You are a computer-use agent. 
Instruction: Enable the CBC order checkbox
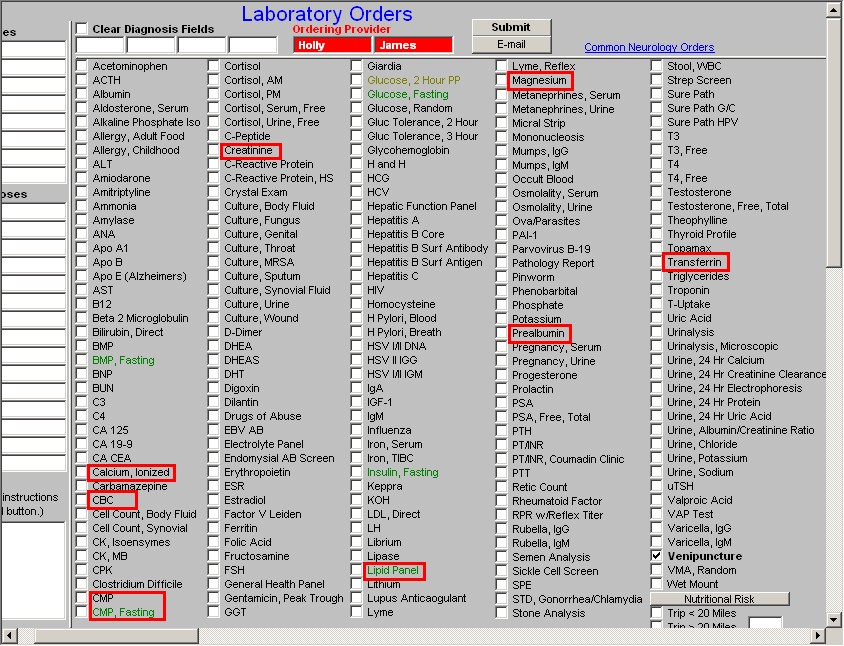coord(81,500)
